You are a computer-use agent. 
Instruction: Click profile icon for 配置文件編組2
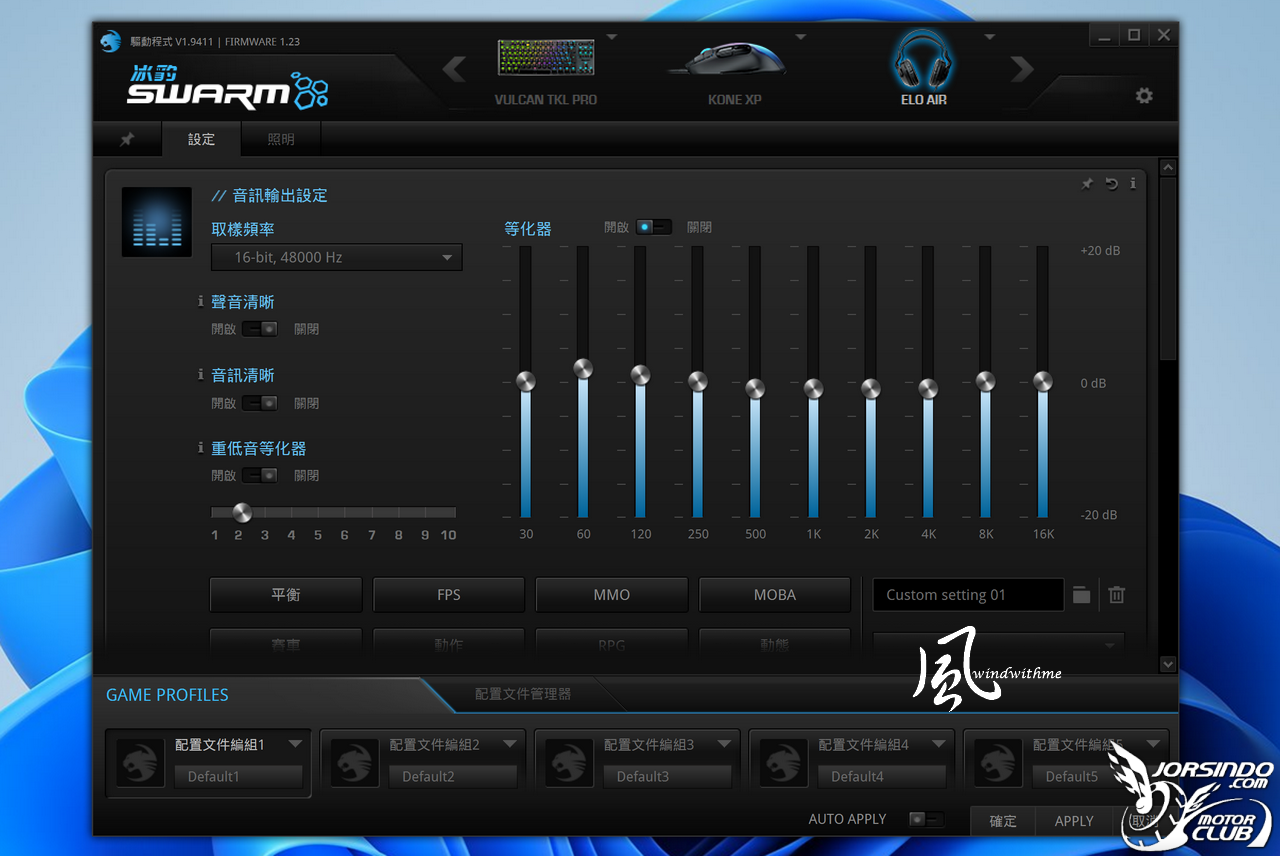(x=355, y=764)
